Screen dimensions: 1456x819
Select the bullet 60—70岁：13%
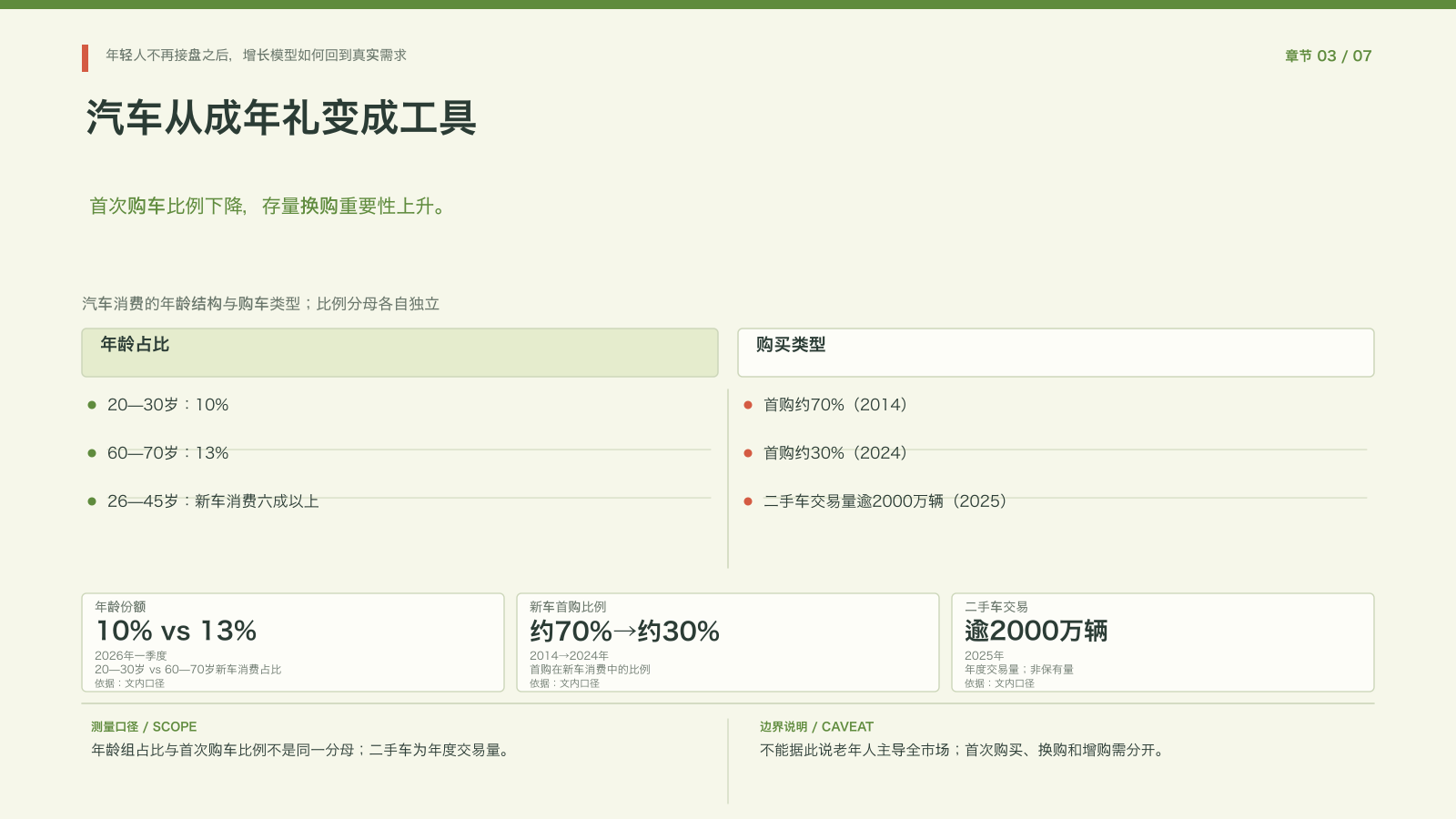tap(167, 453)
